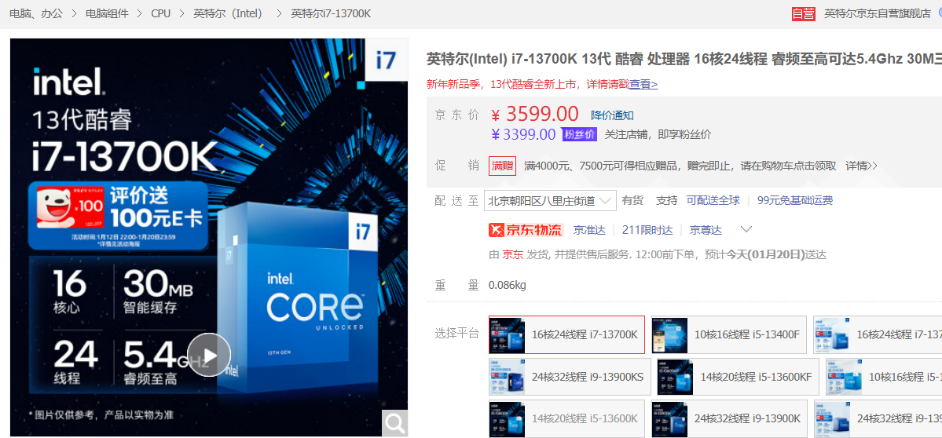Click the 有货 stock status text
Image resolution: width=942 pixels, height=438 pixels.
(633, 201)
